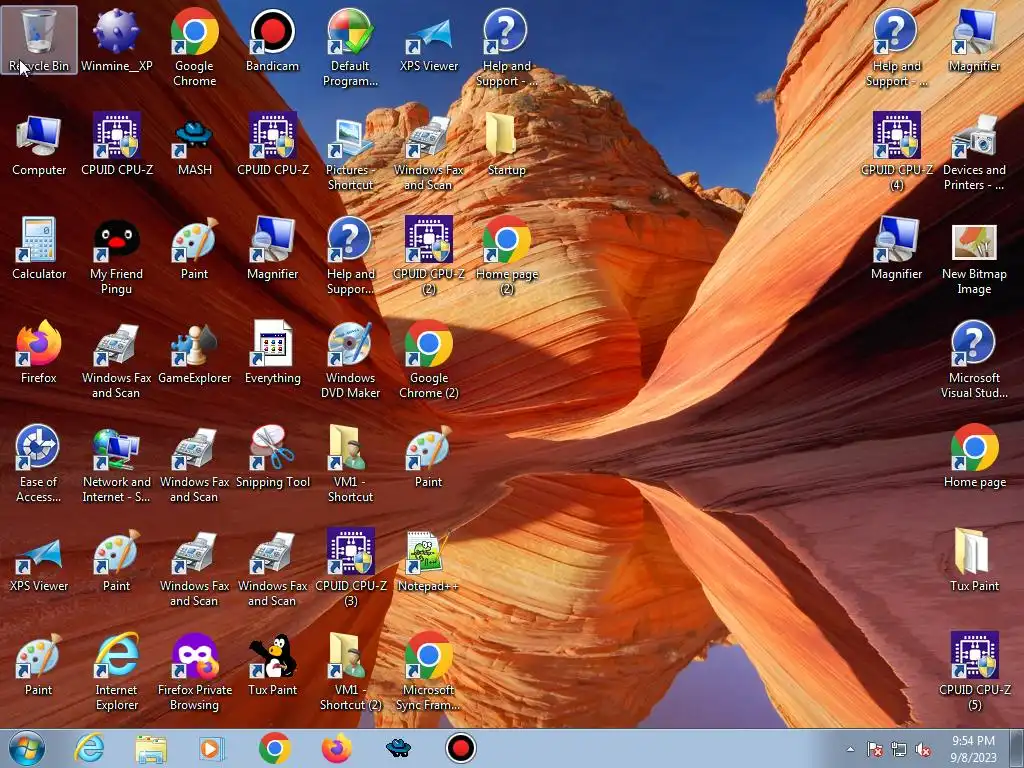
Task: Select the Snipping Tool shortcut
Action: pyautogui.click(x=272, y=456)
